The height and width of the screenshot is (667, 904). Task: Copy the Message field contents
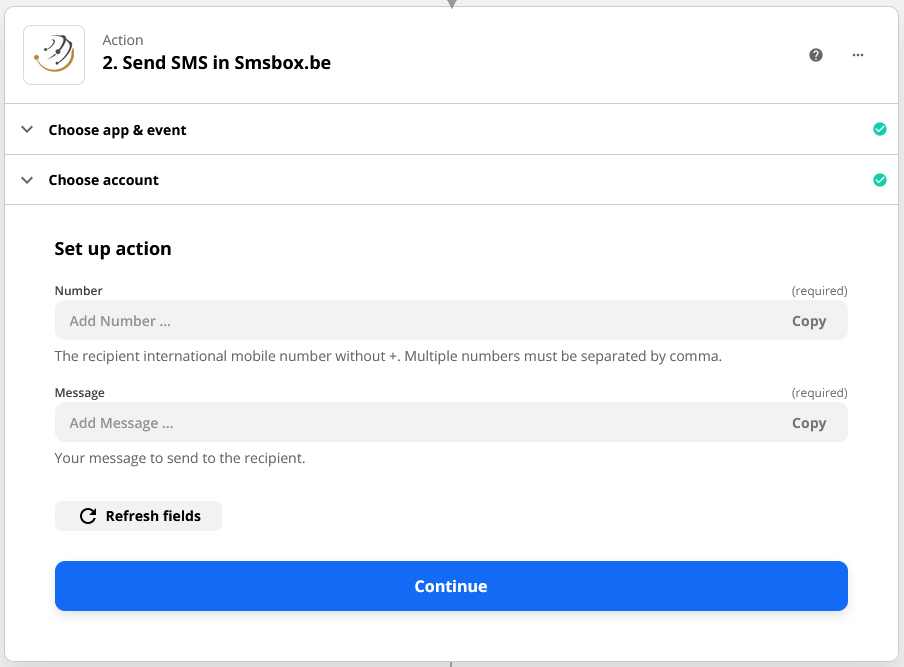pyautogui.click(x=809, y=423)
